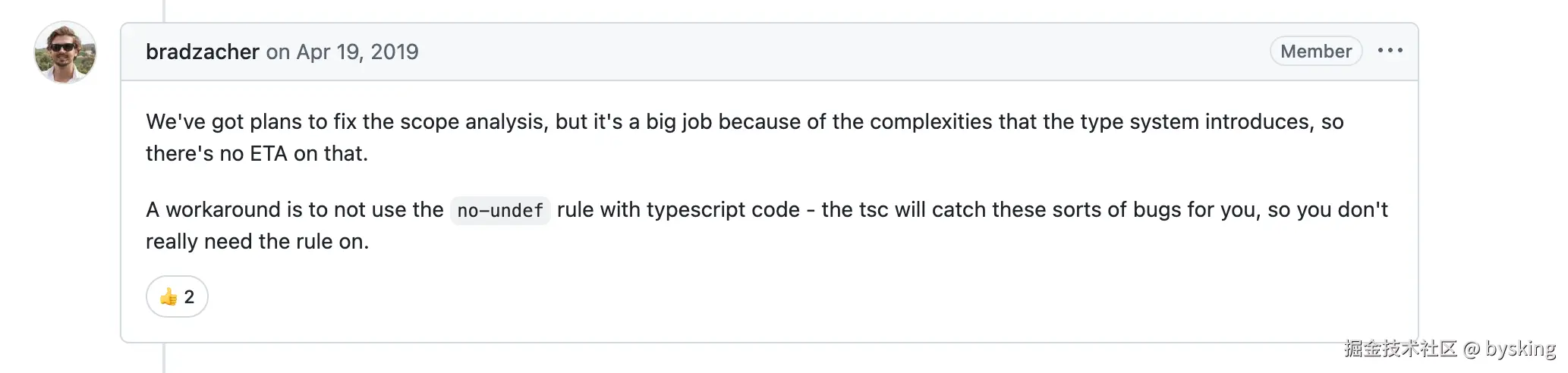
Task: Click the reaction count number 2
Action: click(189, 296)
